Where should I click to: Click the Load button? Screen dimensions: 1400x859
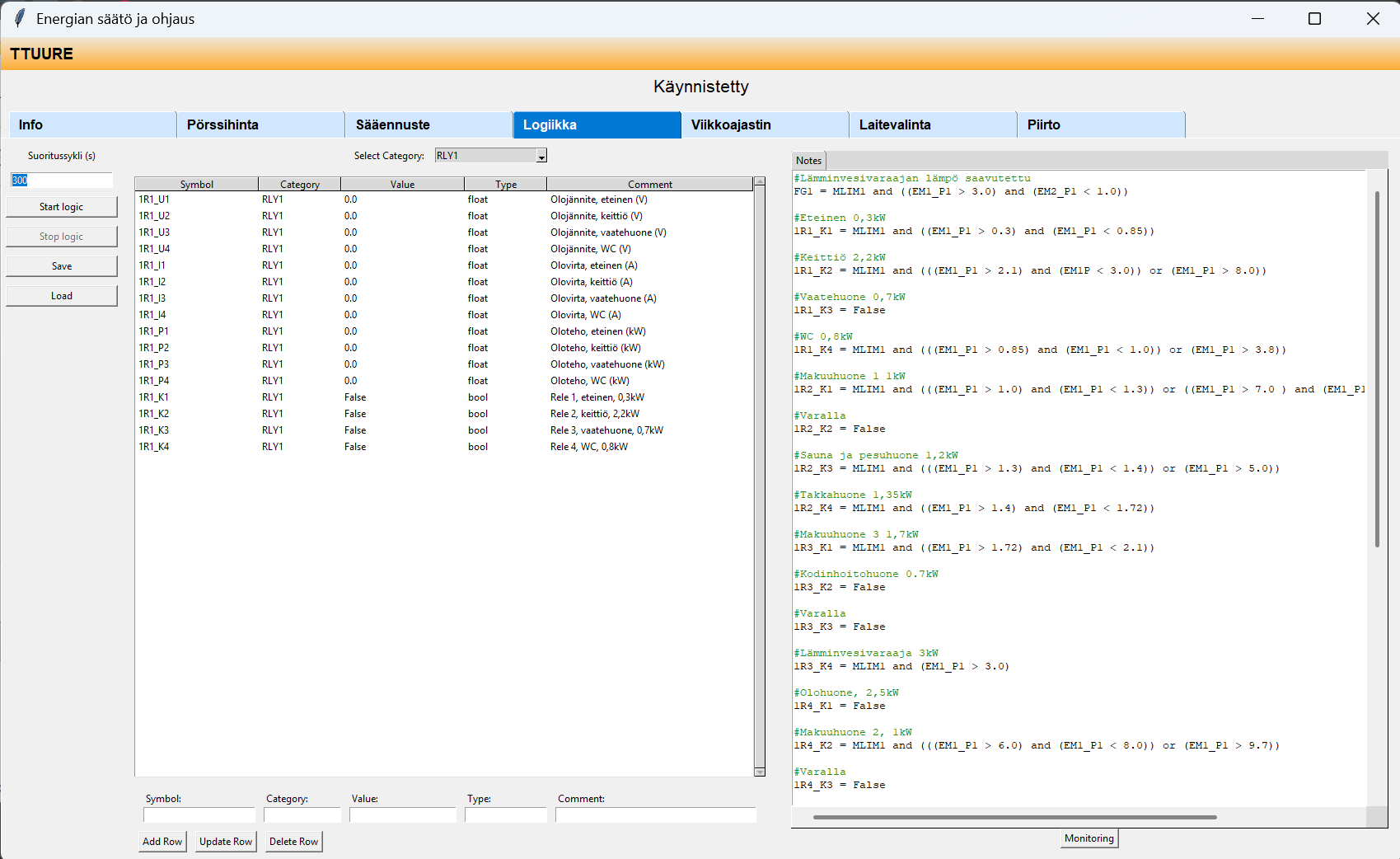coord(62,296)
